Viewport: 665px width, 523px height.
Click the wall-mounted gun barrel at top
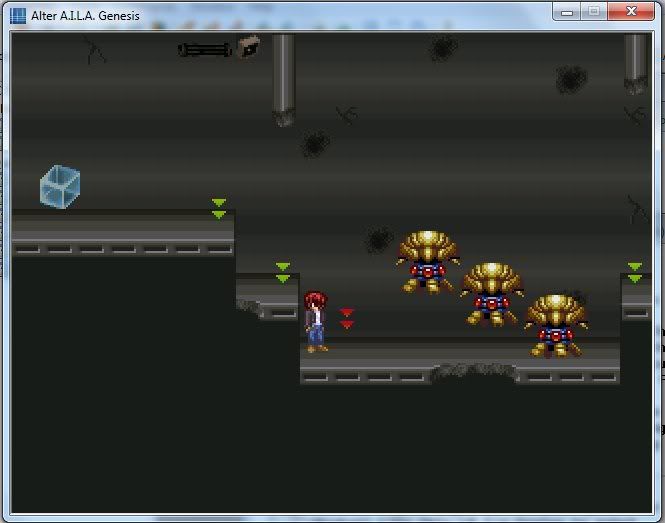point(205,50)
